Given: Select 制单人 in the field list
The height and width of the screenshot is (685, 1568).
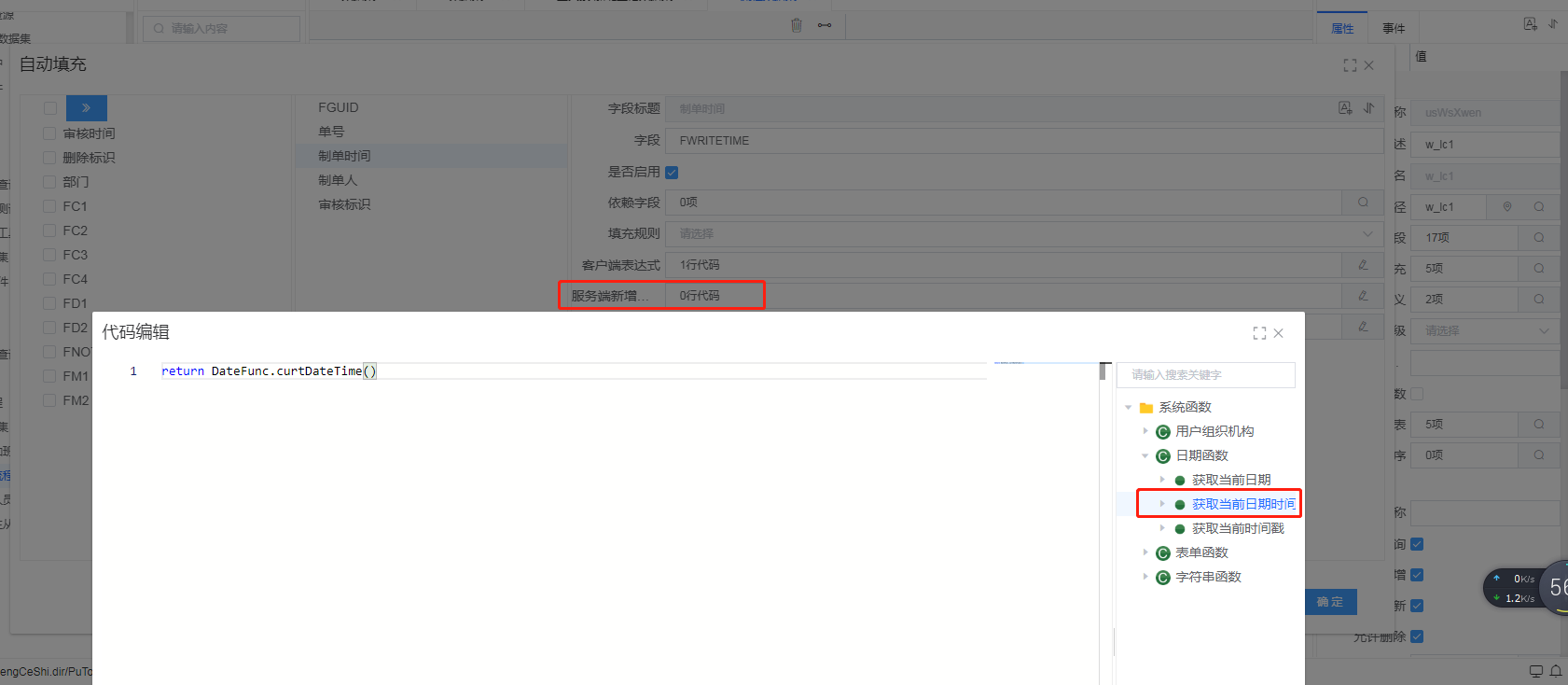Looking at the screenshot, I should (338, 180).
